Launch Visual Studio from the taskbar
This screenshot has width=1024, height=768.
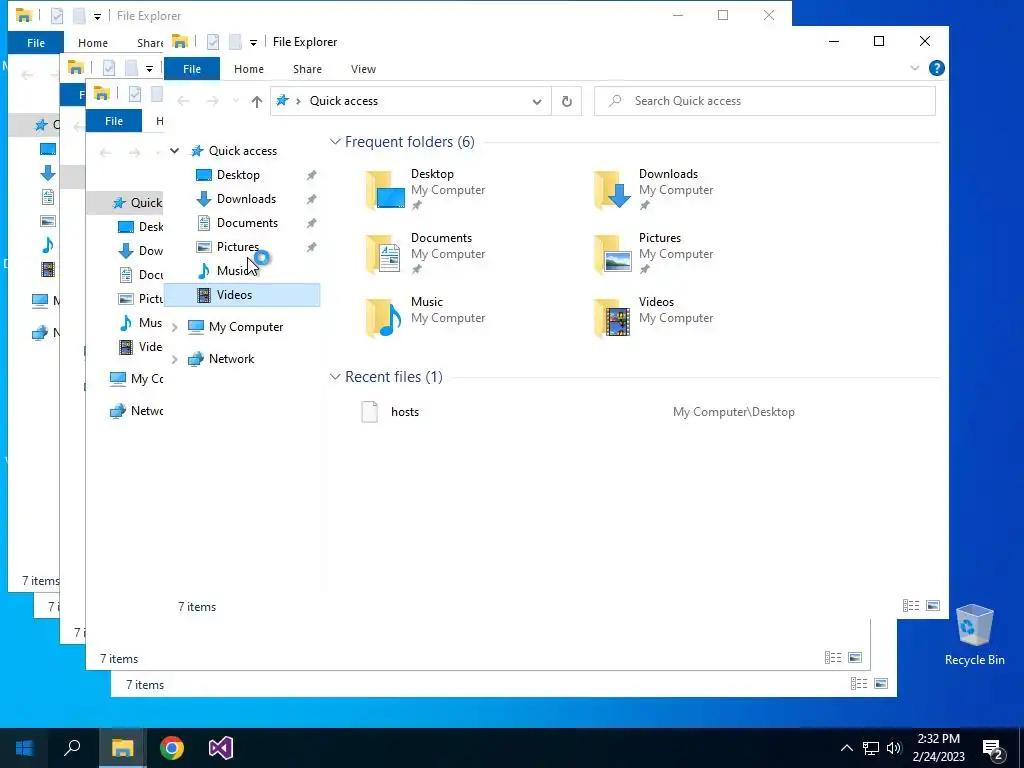tap(221, 748)
